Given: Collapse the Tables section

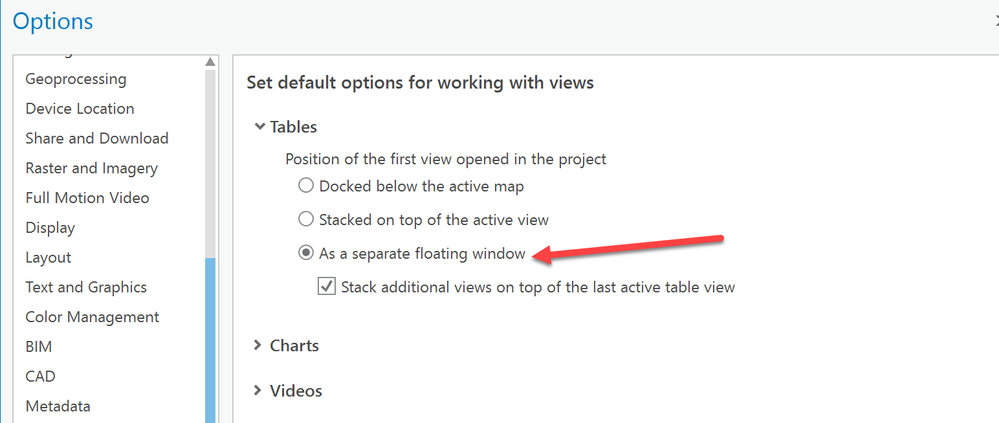Looking at the screenshot, I should pyautogui.click(x=260, y=127).
